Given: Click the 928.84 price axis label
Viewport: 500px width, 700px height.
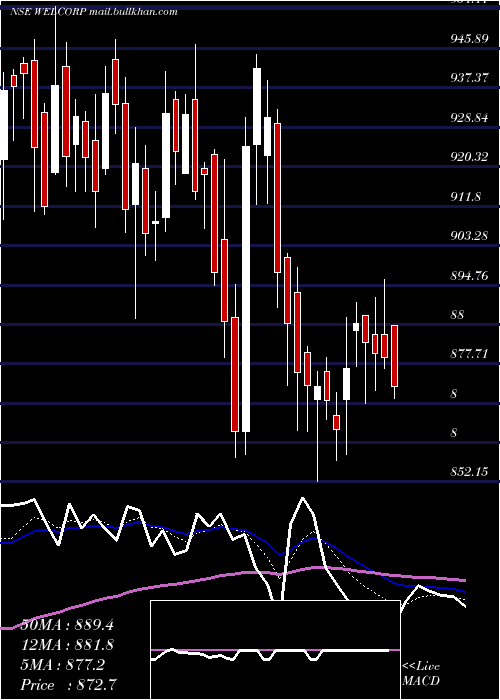Looking at the screenshot, I should pyautogui.click(x=468, y=117).
